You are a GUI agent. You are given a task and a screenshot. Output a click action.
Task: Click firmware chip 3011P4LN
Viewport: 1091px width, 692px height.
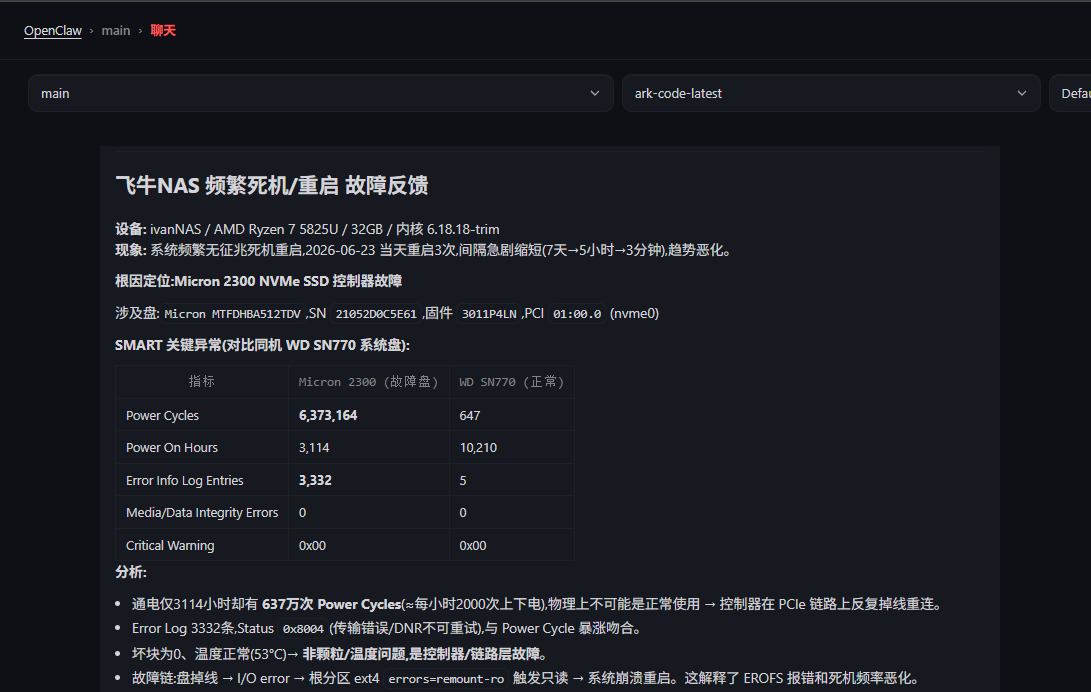pos(489,314)
